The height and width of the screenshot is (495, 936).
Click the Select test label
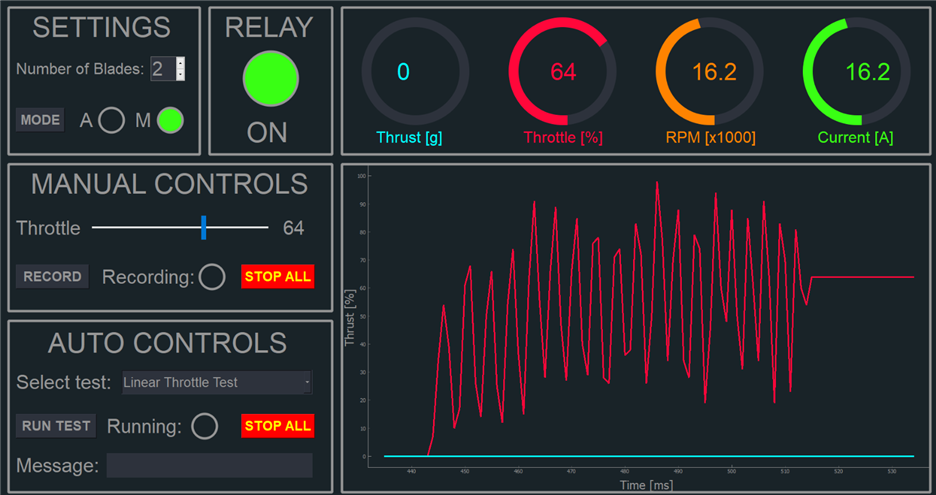click(64, 383)
